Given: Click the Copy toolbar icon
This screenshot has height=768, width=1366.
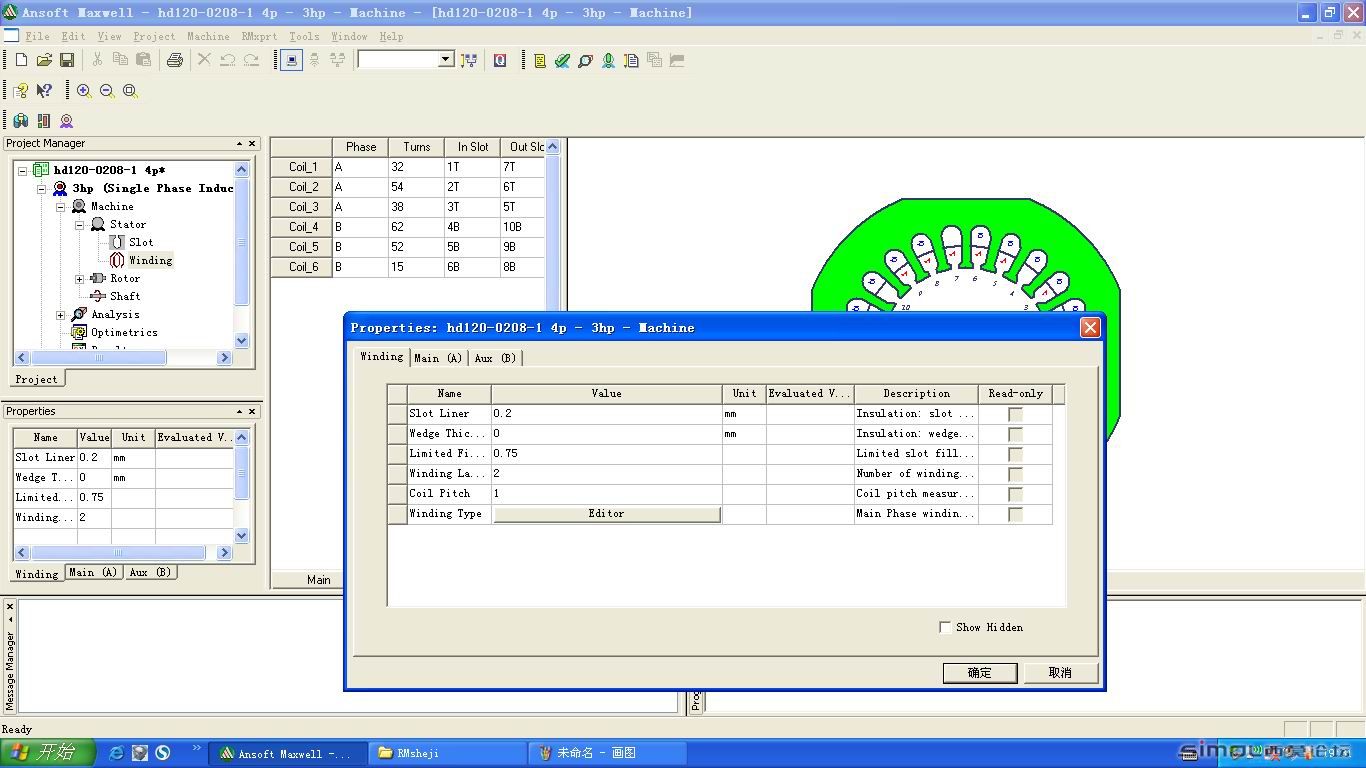Looking at the screenshot, I should pyautogui.click(x=120, y=60).
